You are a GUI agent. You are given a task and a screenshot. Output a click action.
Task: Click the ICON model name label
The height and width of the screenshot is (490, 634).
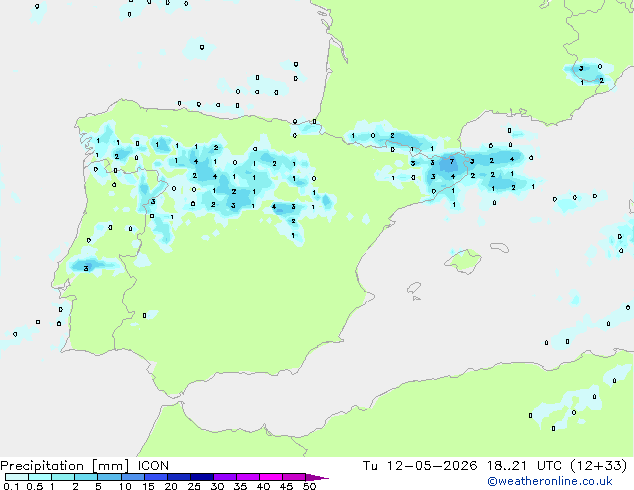point(153,466)
